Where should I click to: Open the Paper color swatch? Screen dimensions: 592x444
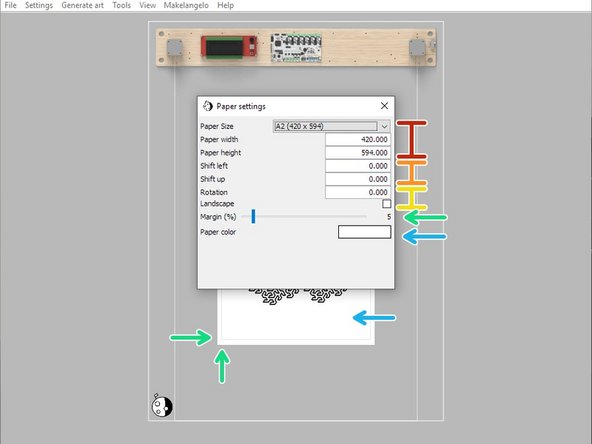tap(364, 232)
